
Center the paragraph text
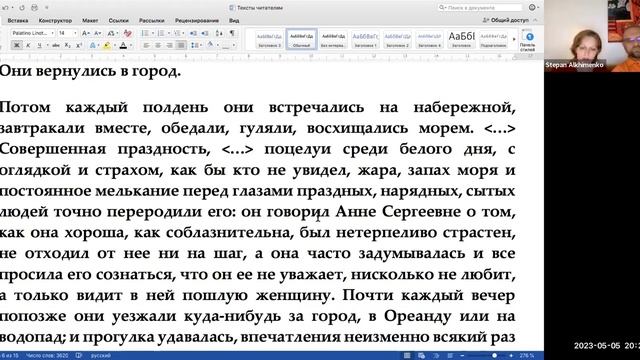[158, 45]
